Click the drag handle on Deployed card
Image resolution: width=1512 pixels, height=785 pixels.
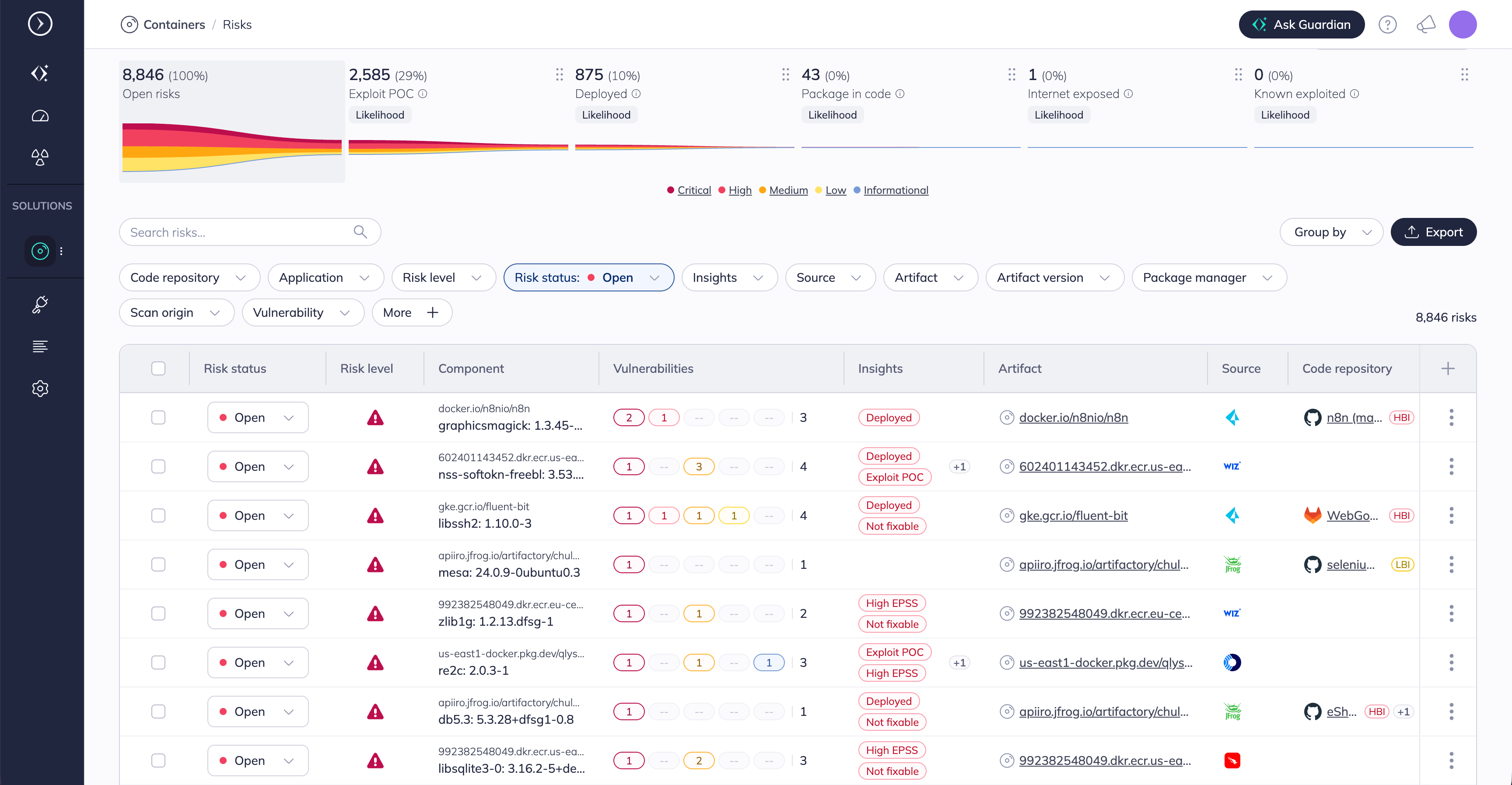pos(785,74)
